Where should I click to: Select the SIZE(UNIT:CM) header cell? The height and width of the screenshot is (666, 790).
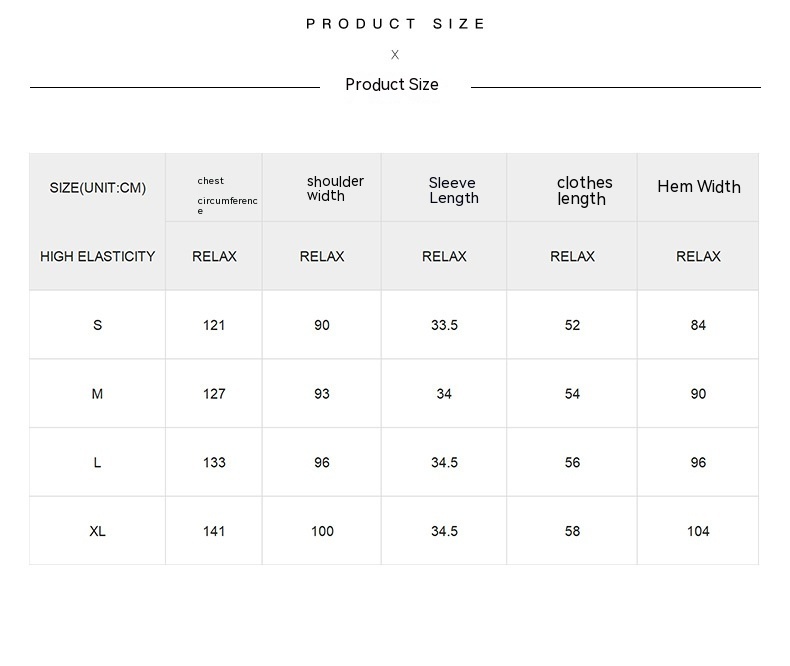[98, 188]
